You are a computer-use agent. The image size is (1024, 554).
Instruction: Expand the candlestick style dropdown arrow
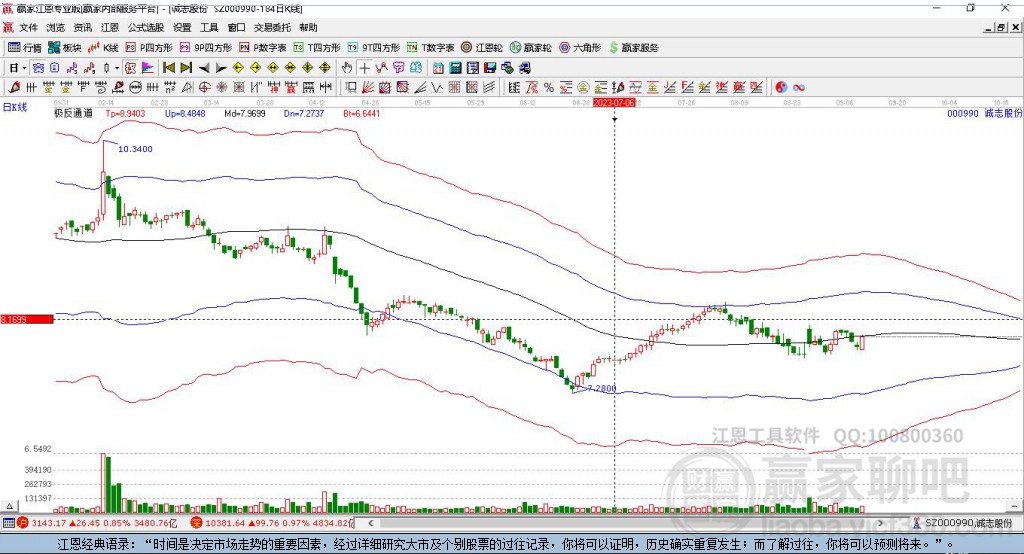(x=117, y=68)
